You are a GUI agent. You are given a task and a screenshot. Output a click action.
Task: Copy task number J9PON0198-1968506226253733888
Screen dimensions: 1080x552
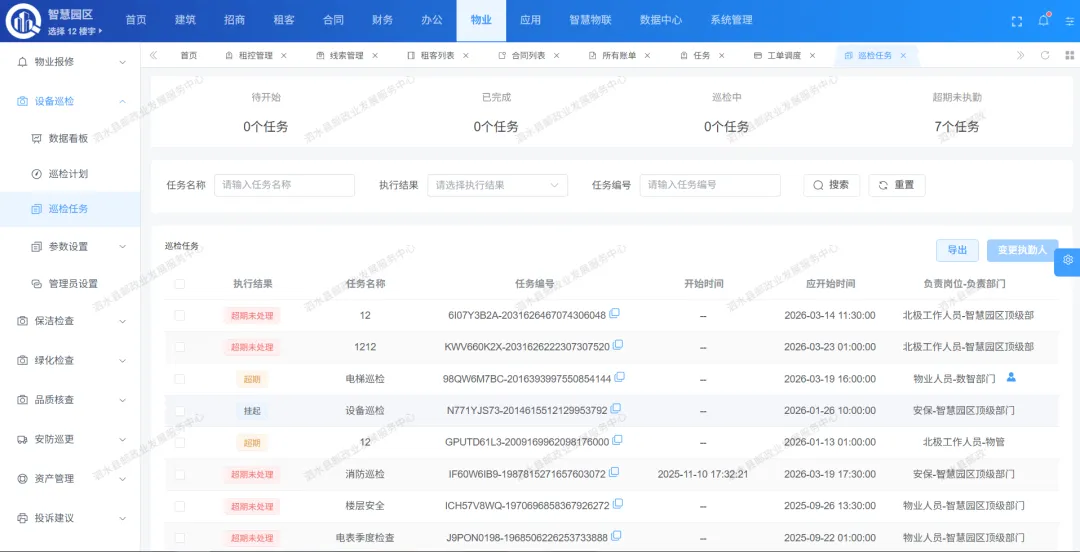(616, 536)
